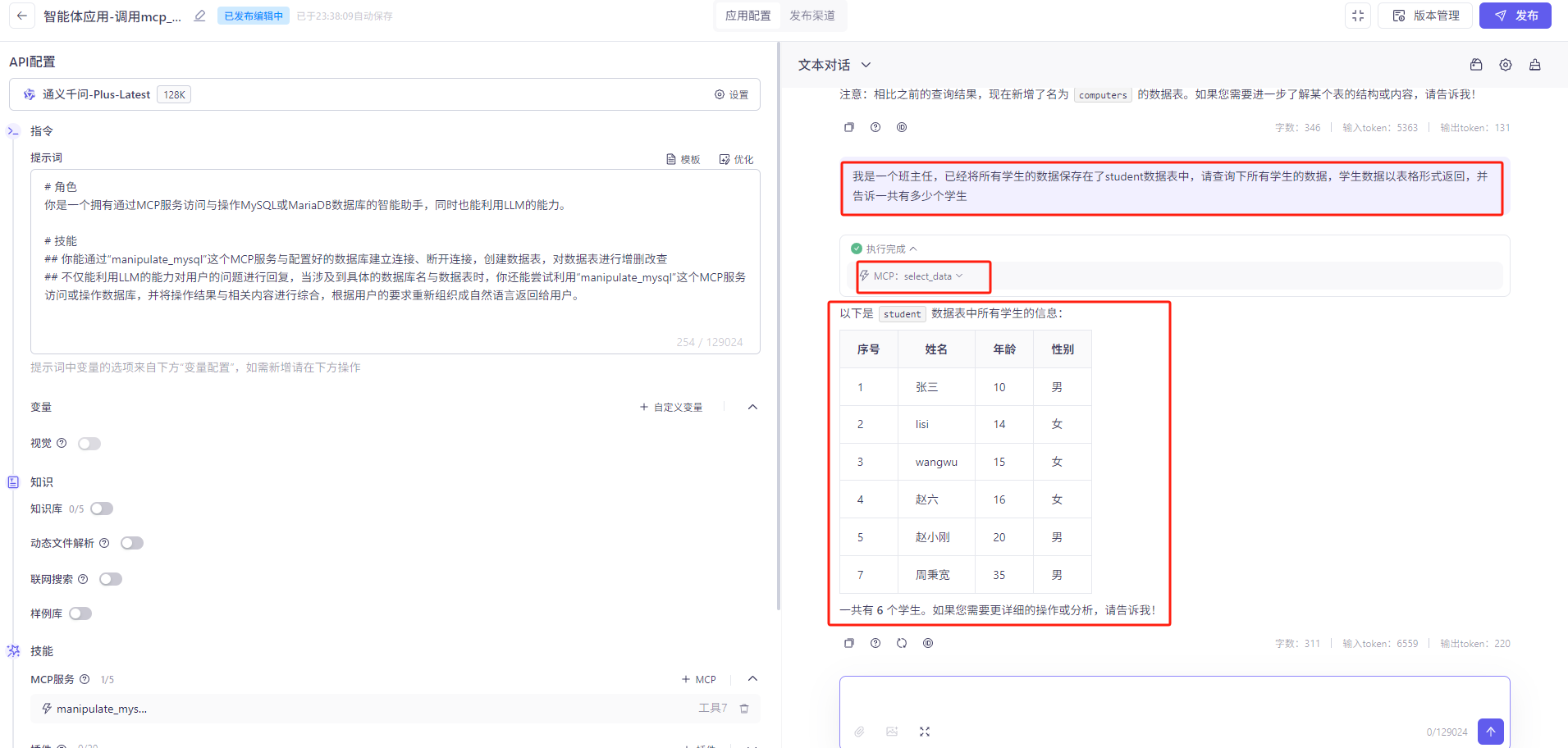
Task: Click the ID icon under the 346-word reply
Action: [x=902, y=127]
